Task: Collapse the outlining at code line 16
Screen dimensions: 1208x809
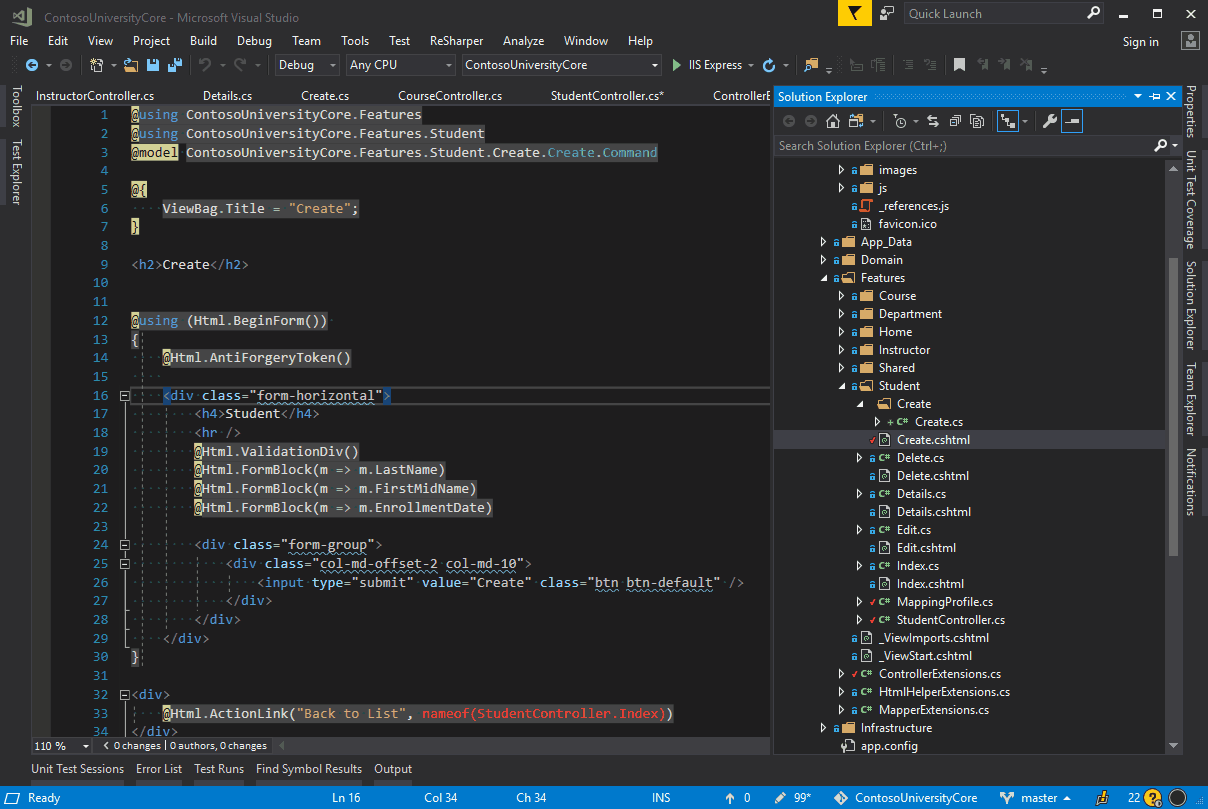Action: tap(125, 396)
